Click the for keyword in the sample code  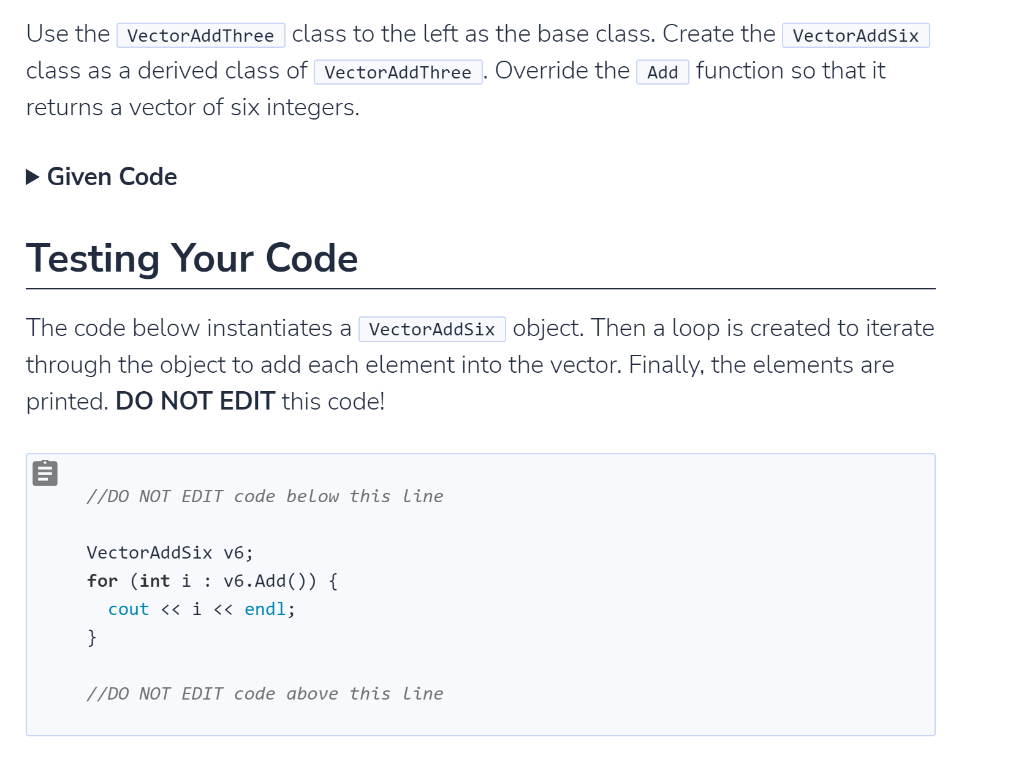click(x=102, y=580)
